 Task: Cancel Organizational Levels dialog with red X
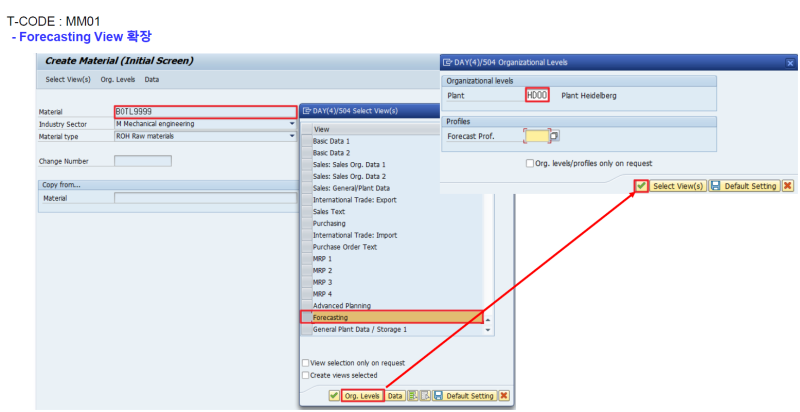click(788, 186)
